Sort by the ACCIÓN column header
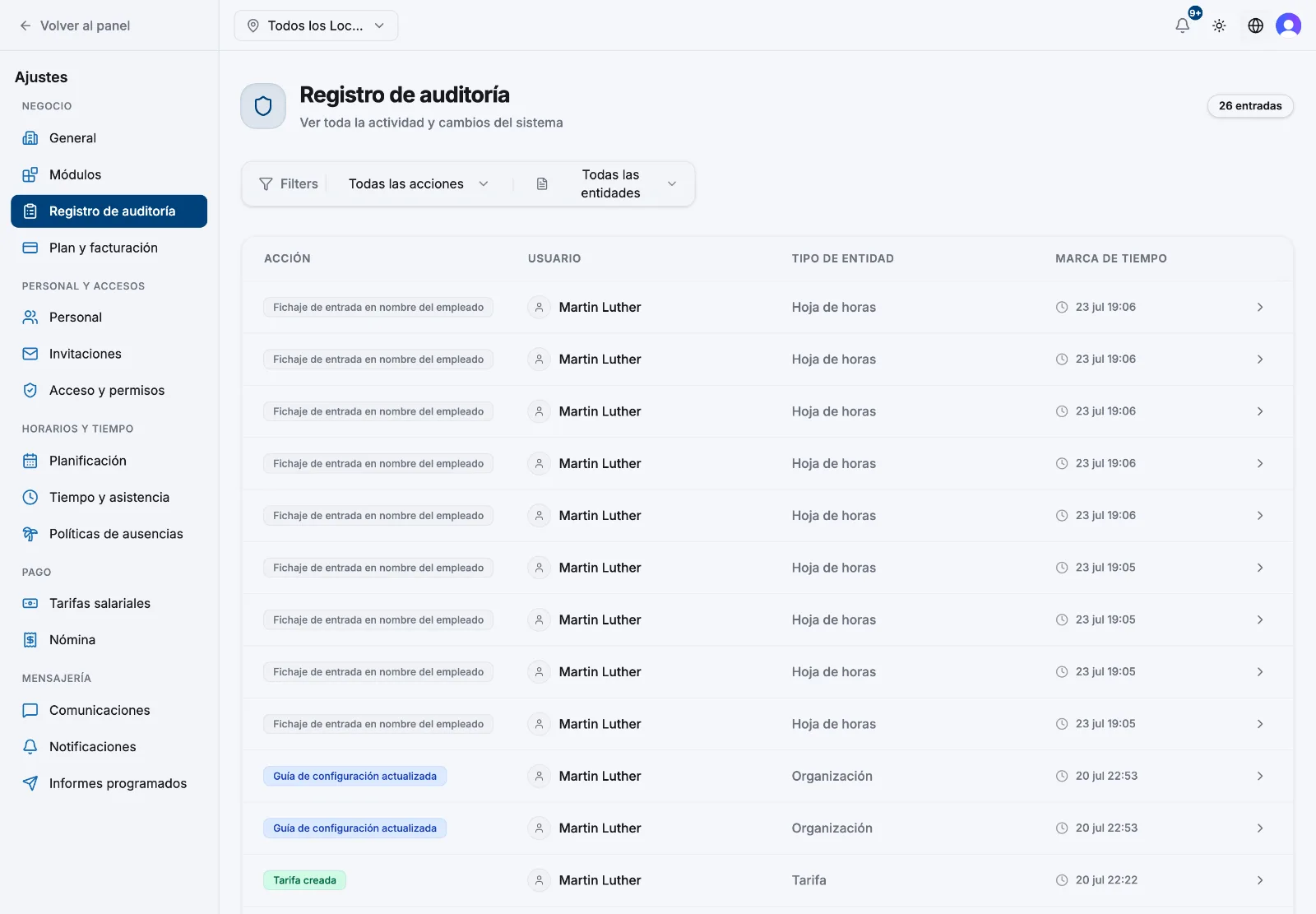 coord(287,258)
